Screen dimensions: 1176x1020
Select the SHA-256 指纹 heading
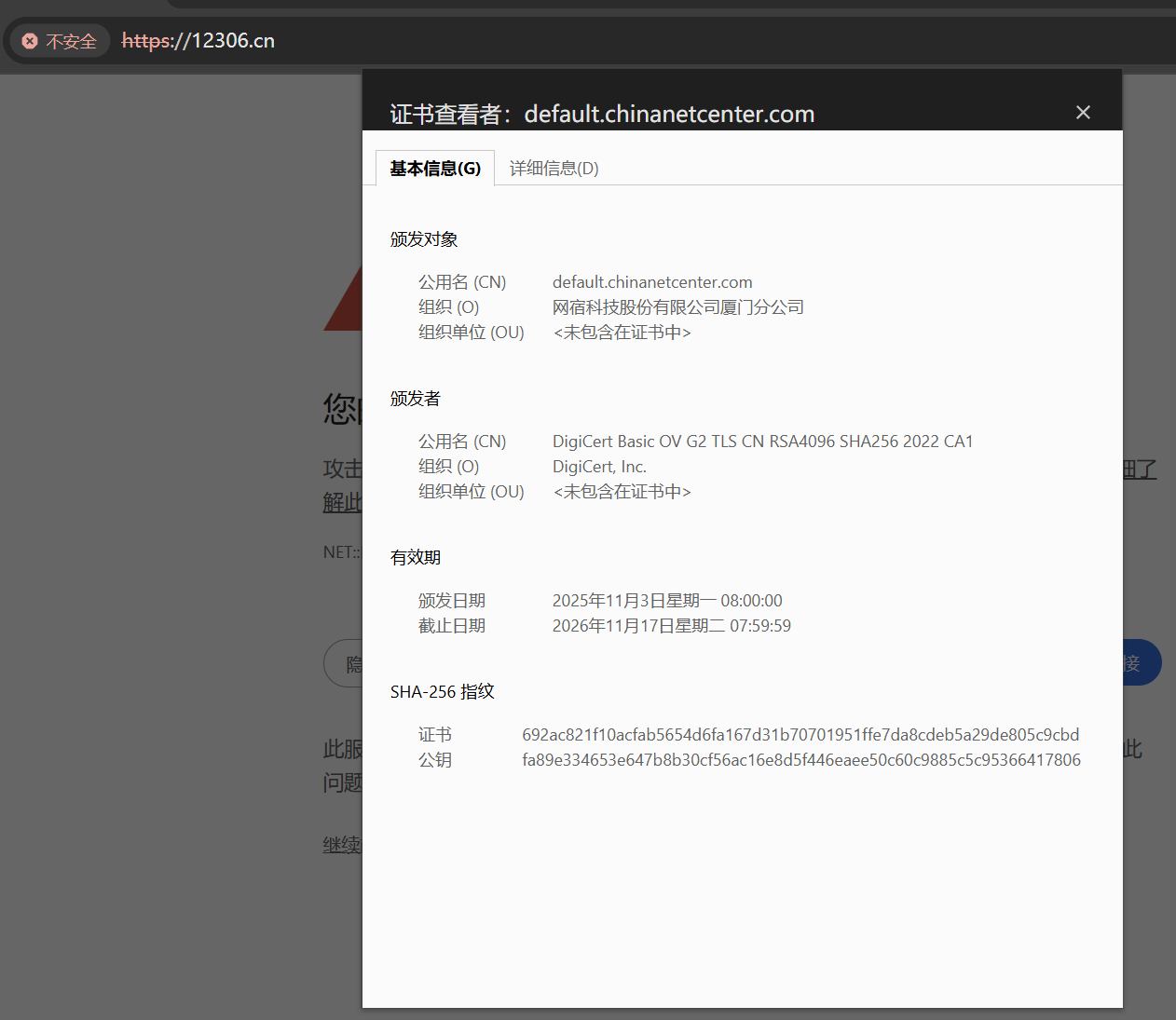(443, 692)
